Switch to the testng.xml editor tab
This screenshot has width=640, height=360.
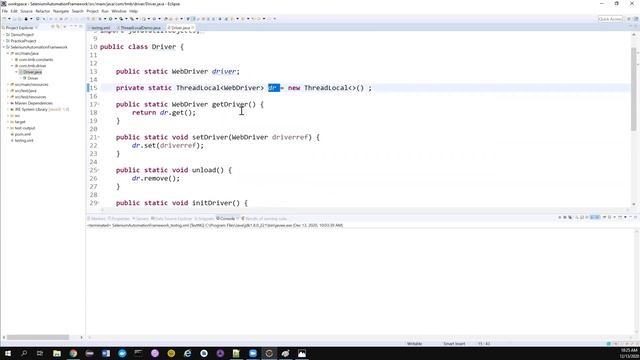(100, 28)
